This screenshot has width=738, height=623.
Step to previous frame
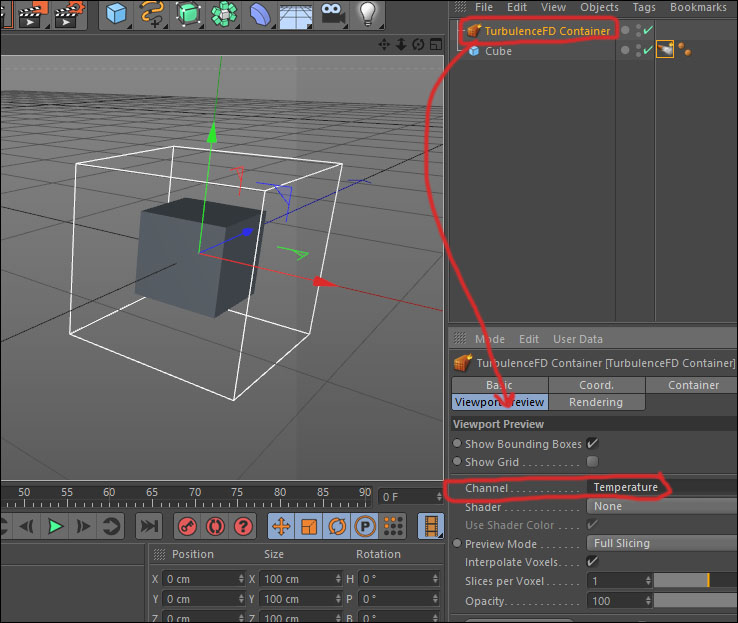[x=27, y=526]
